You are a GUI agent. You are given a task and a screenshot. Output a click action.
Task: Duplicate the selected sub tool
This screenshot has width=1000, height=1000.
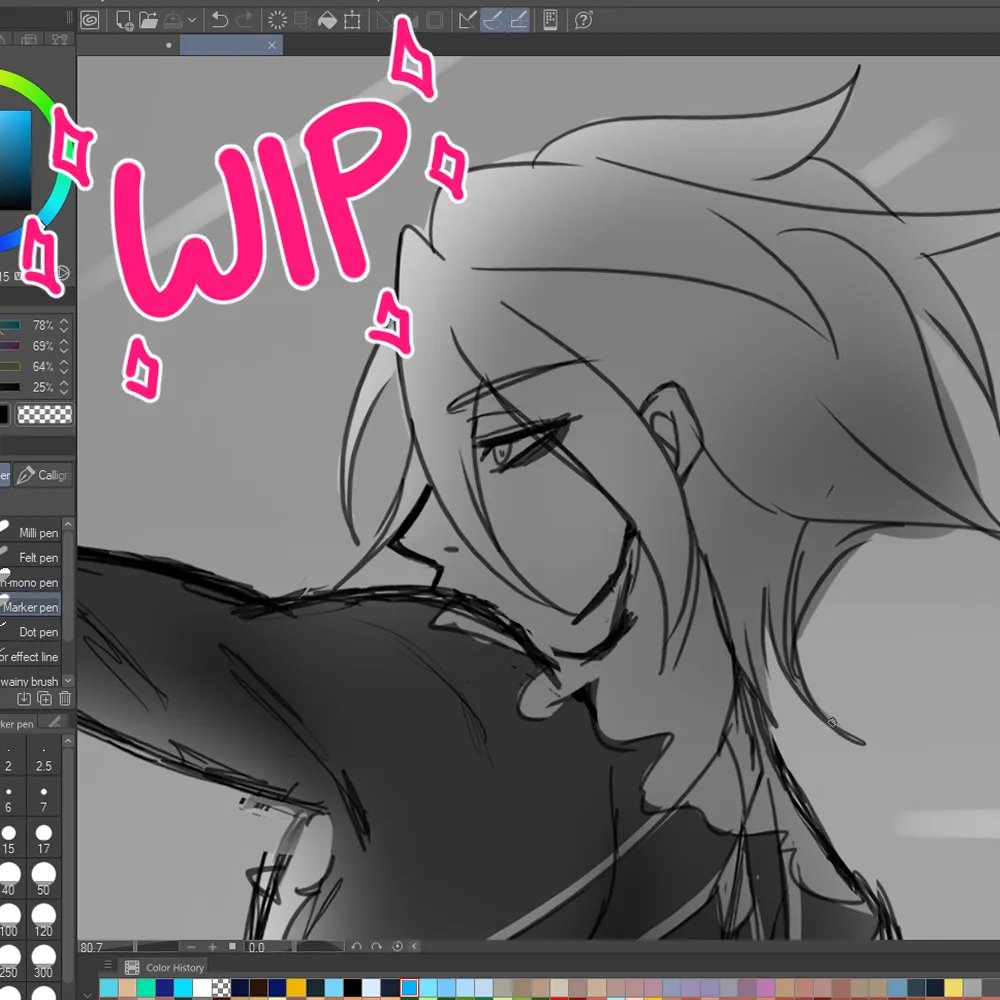(x=45, y=698)
